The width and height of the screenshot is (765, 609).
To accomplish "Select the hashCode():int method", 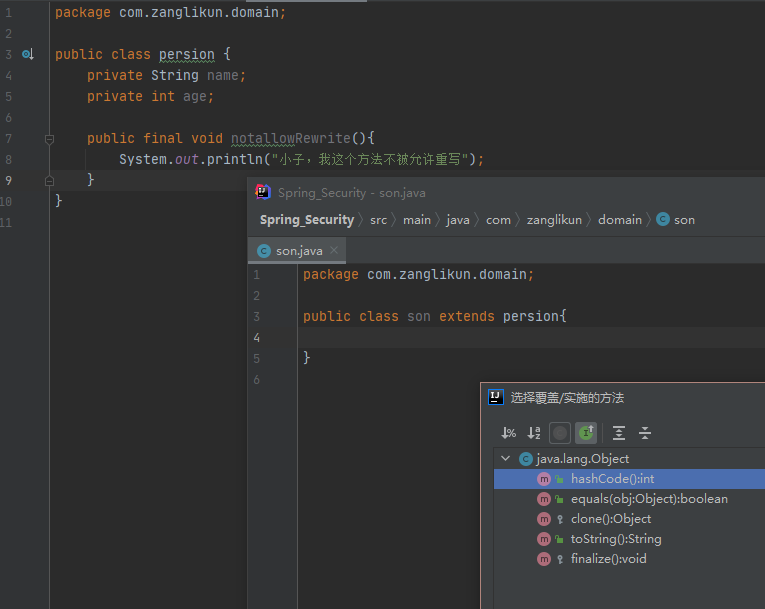I will point(612,479).
